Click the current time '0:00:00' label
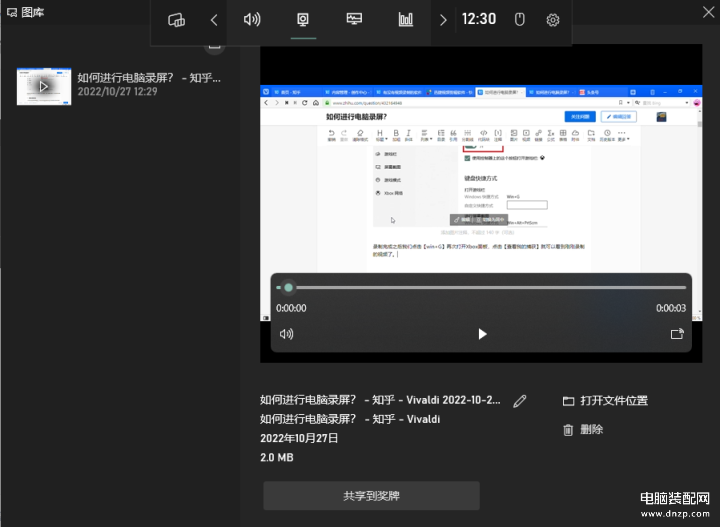720x527 pixels. (291, 308)
